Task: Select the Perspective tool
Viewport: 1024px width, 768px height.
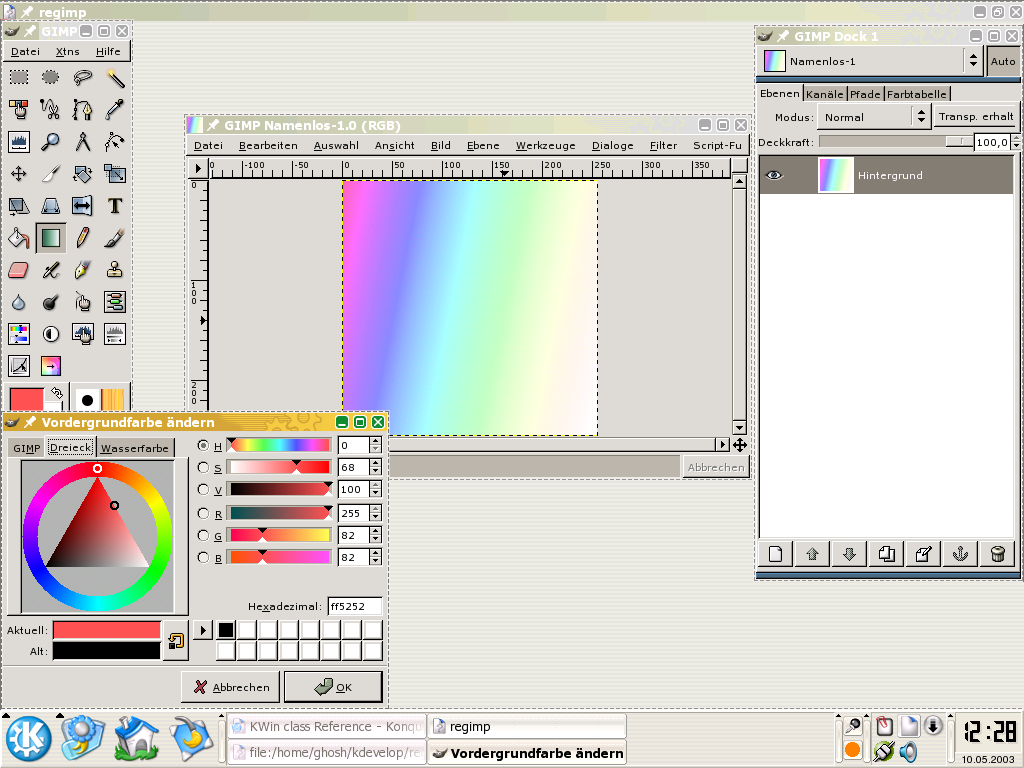Action: point(50,206)
